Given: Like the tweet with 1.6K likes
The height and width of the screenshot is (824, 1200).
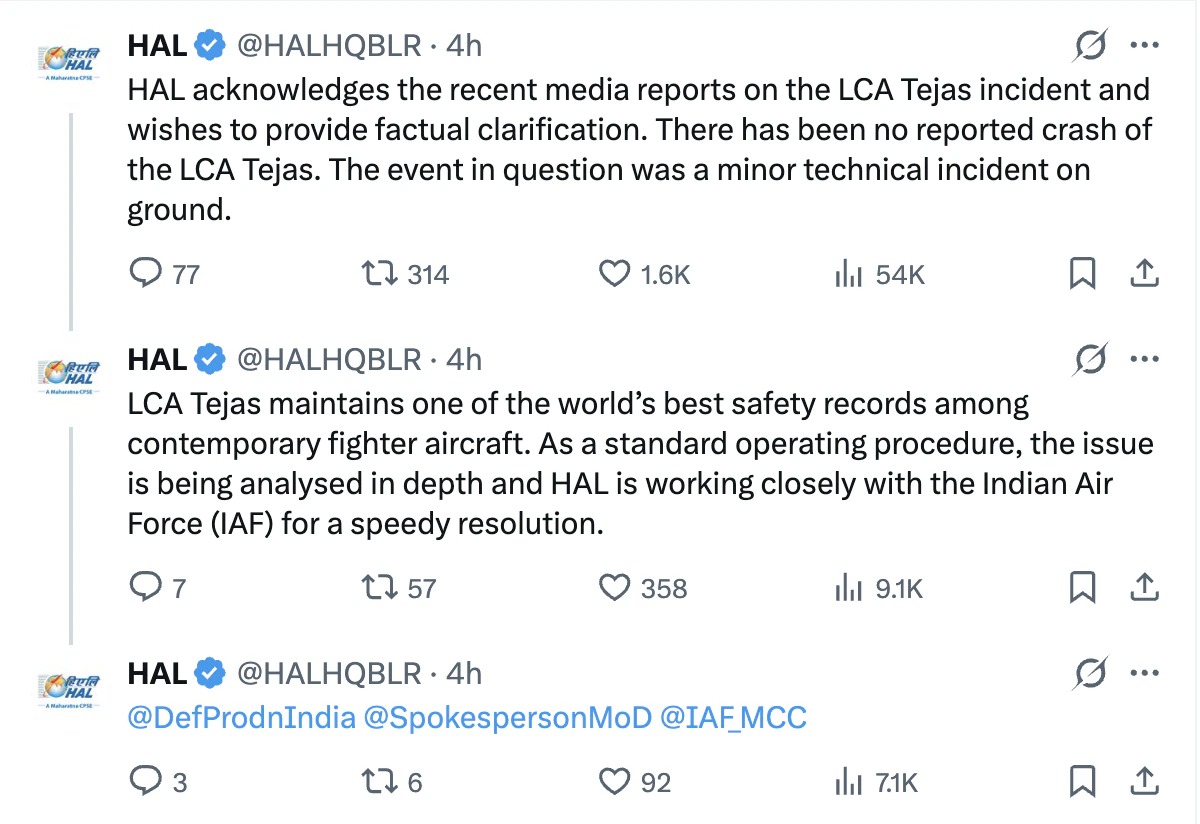Looking at the screenshot, I should pos(613,274).
